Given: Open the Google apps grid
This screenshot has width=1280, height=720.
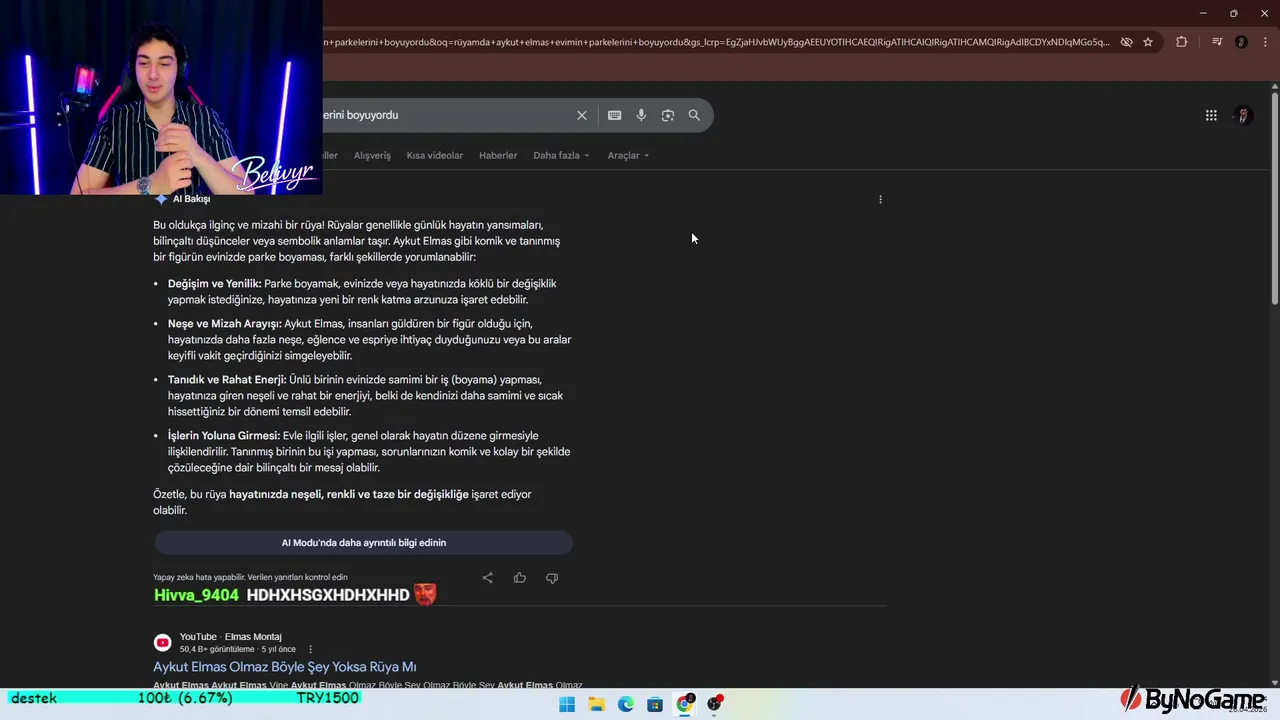Looking at the screenshot, I should (1211, 115).
